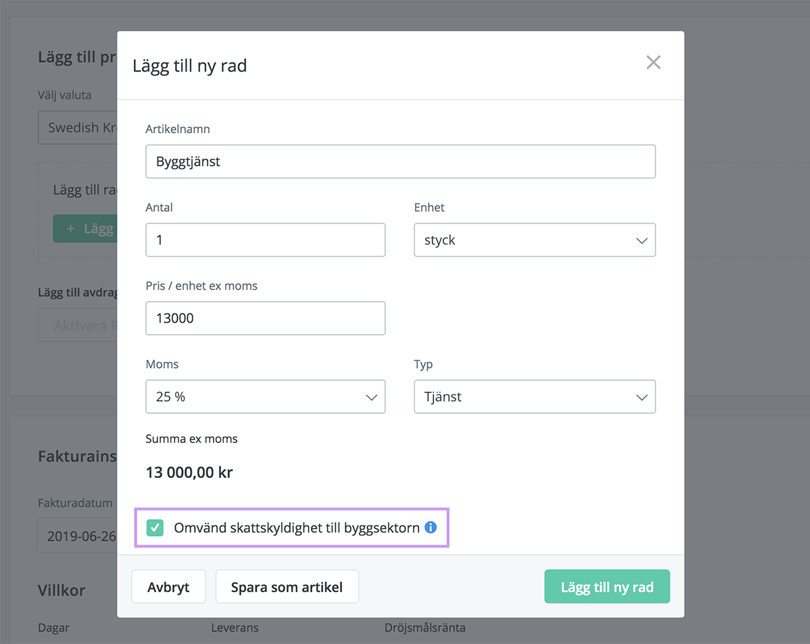This screenshot has width=810, height=644.
Task: Click the Aktivera field under Lägg till avdrag
Action: coord(78,326)
